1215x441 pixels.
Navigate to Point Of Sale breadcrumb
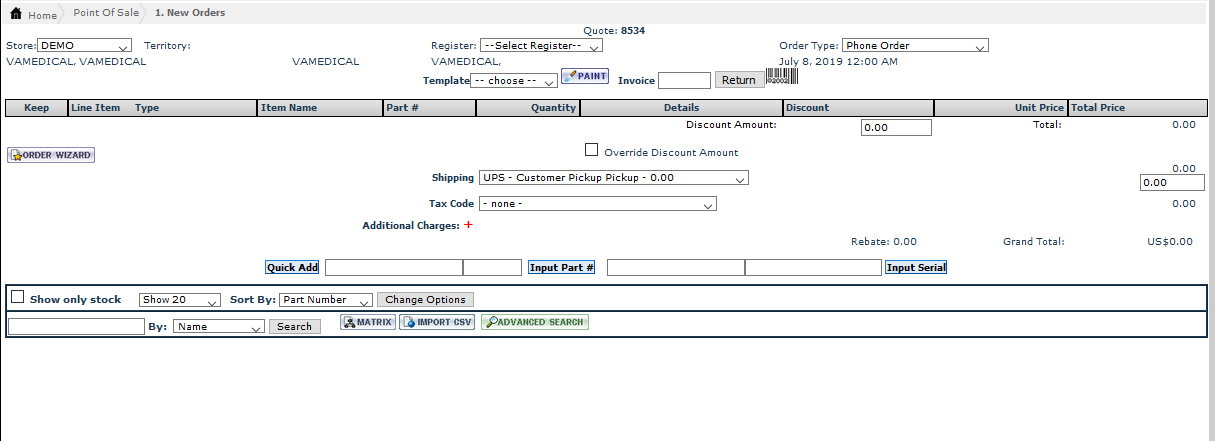106,13
